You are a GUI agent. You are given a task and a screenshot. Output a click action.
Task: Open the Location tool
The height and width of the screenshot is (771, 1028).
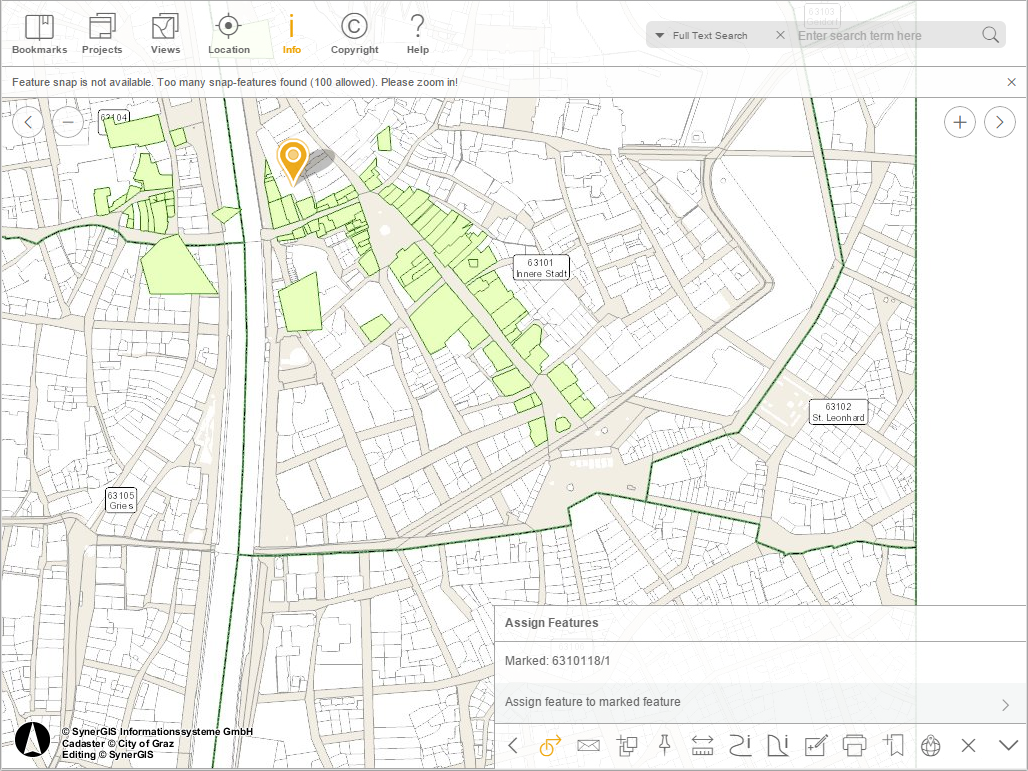click(228, 34)
